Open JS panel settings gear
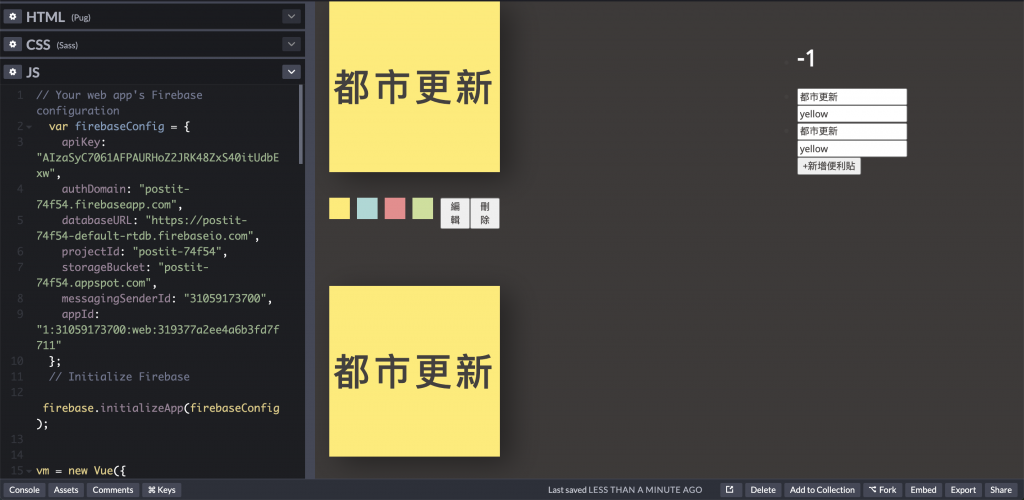The image size is (1024, 500). [x=12, y=72]
